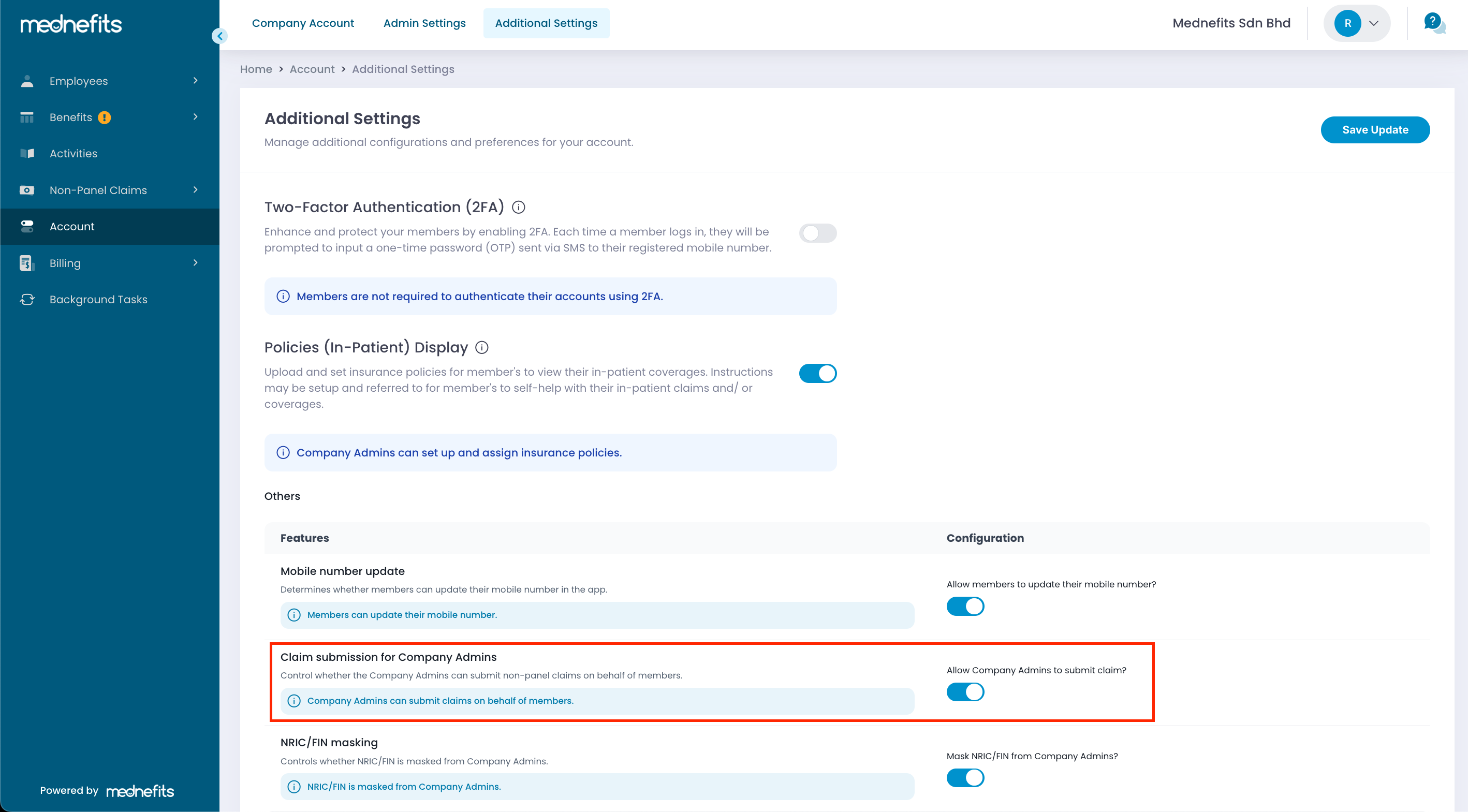Click the Benefits warning badge icon
The width and height of the screenshot is (1468, 812).
[104, 117]
